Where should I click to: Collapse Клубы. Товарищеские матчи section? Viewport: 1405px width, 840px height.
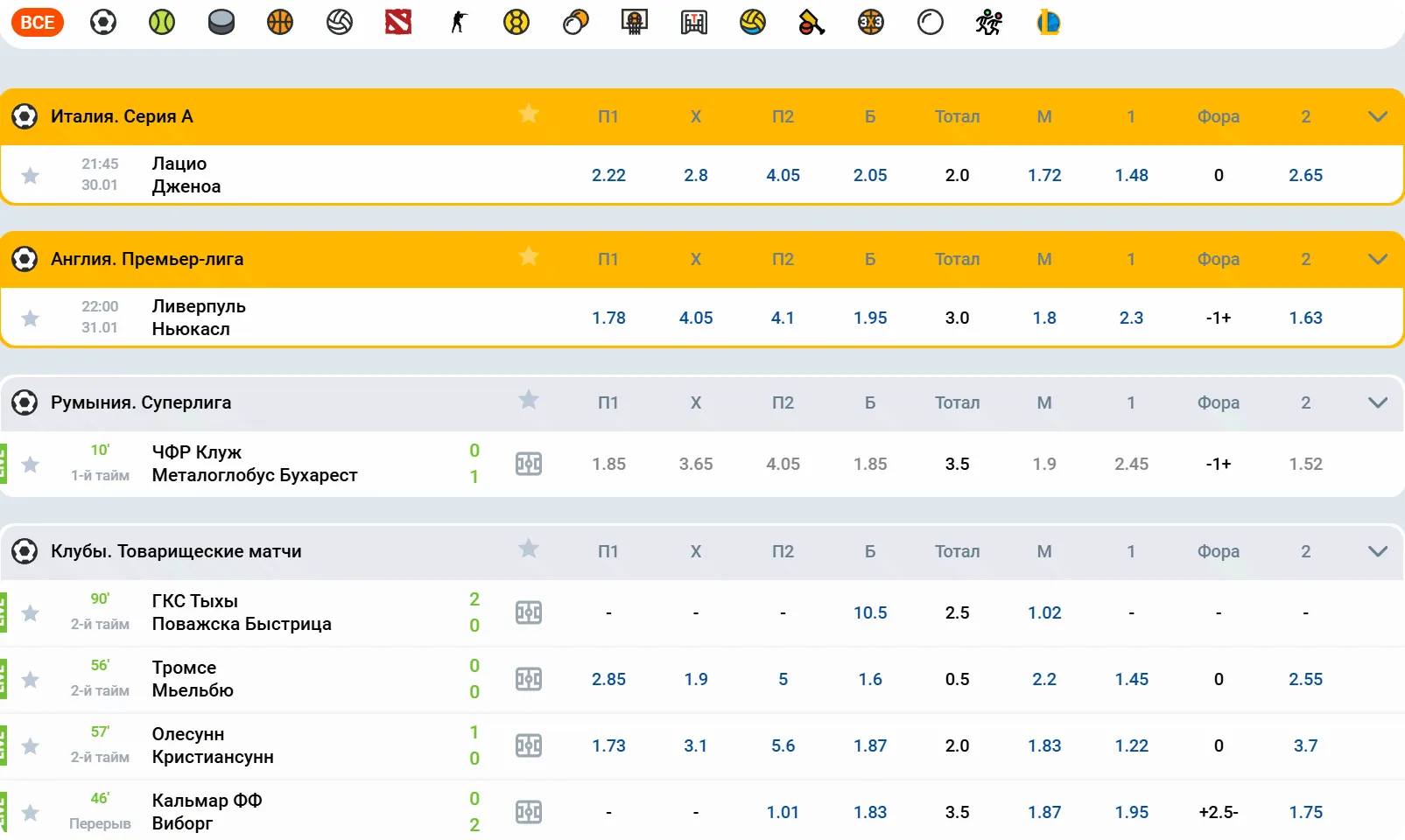coord(1377,551)
